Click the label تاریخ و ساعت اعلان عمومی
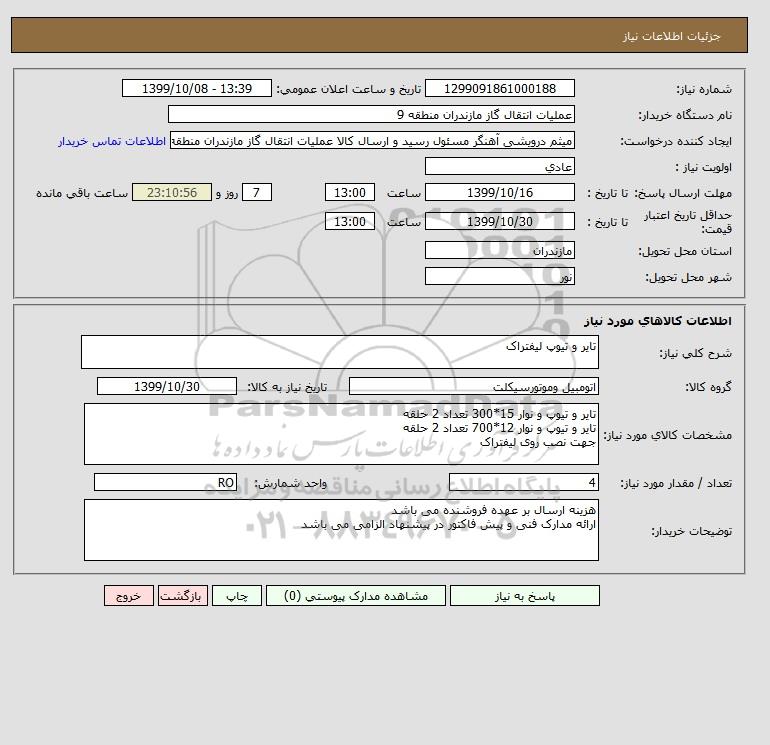The height and width of the screenshot is (745, 770). point(349,89)
